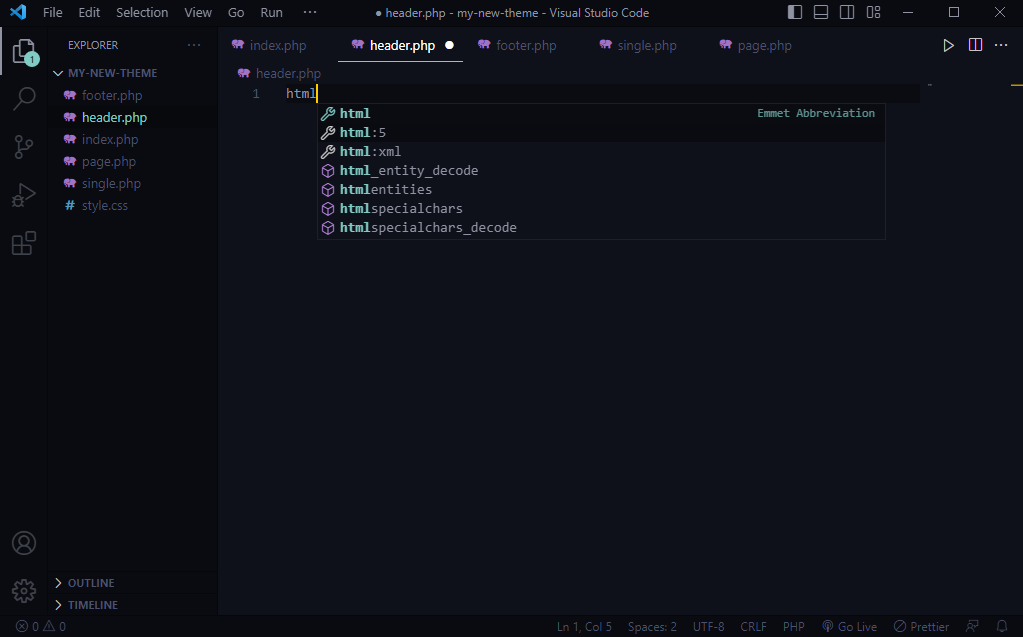The width and height of the screenshot is (1023, 637).
Task: Select htmlspecialchars_decode function suggestion
Action: coord(601,228)
